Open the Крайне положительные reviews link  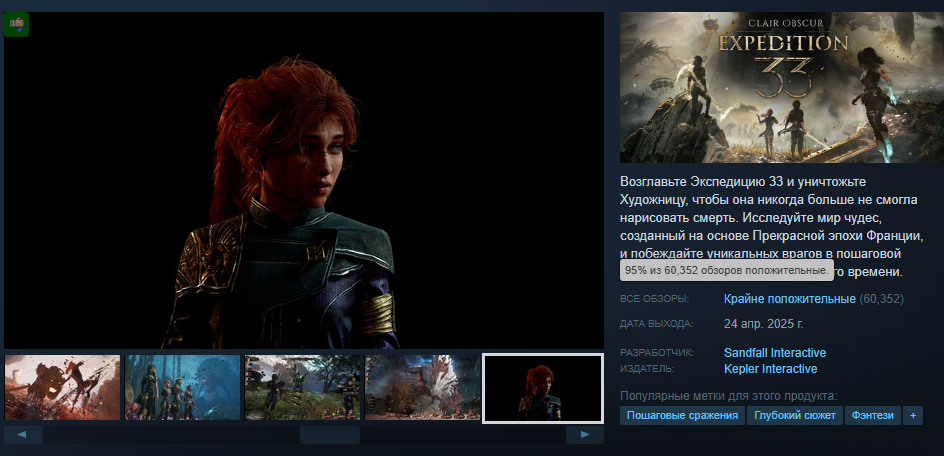click(x=790, y=299)
